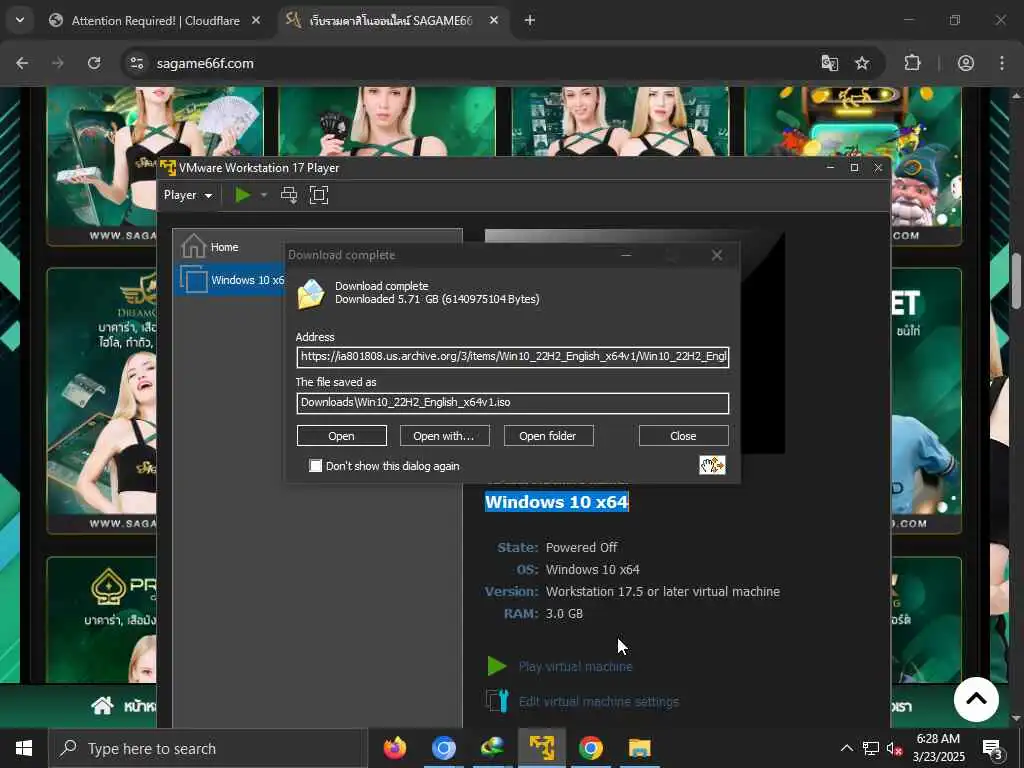
Task: Select Windows 10 x64 virtual machine entry
Action: (230, 280)
